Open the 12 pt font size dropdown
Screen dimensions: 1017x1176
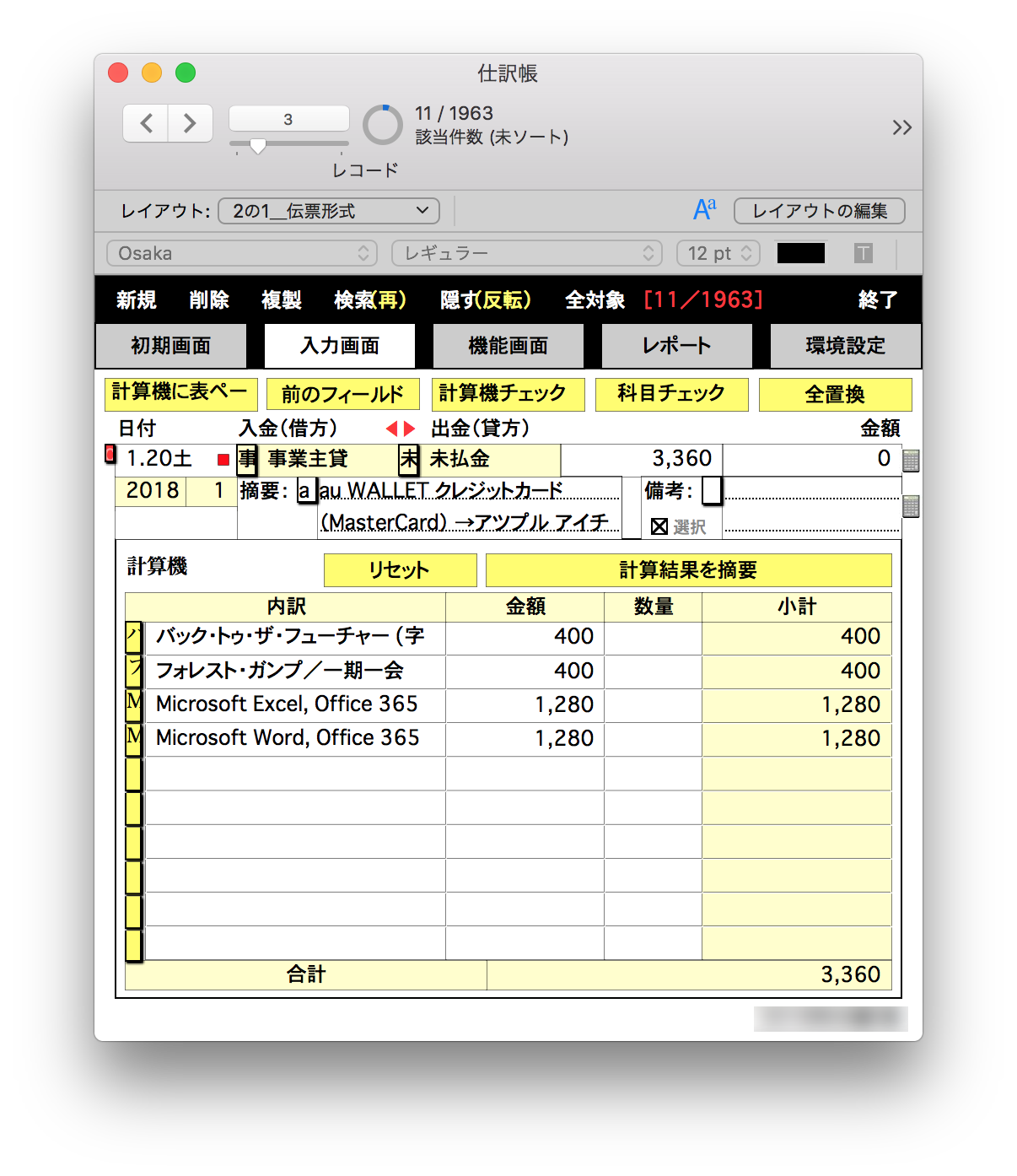[x=718, y=253]
